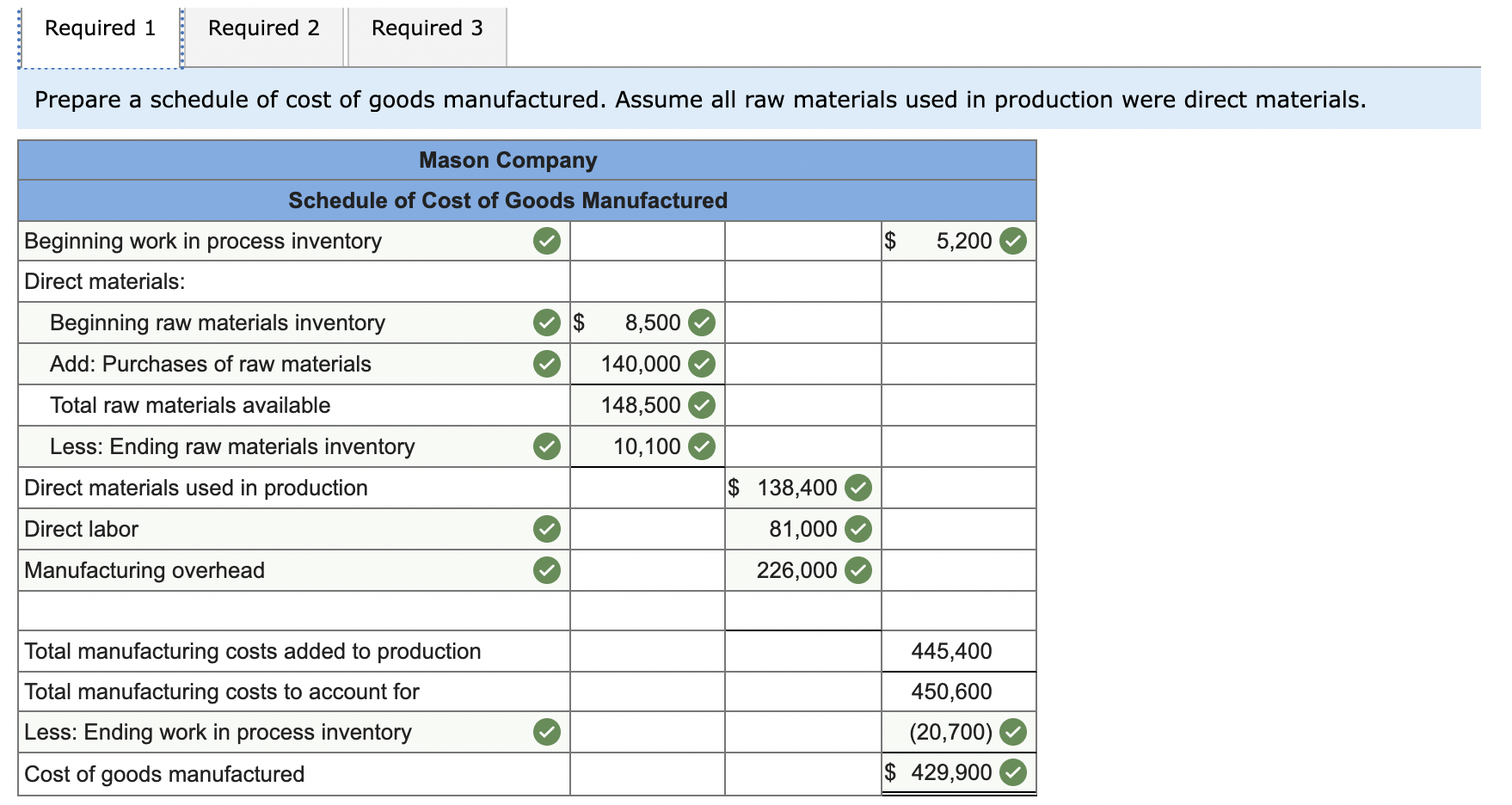Select the Manufacturing overhead label cell

(294, 570)
